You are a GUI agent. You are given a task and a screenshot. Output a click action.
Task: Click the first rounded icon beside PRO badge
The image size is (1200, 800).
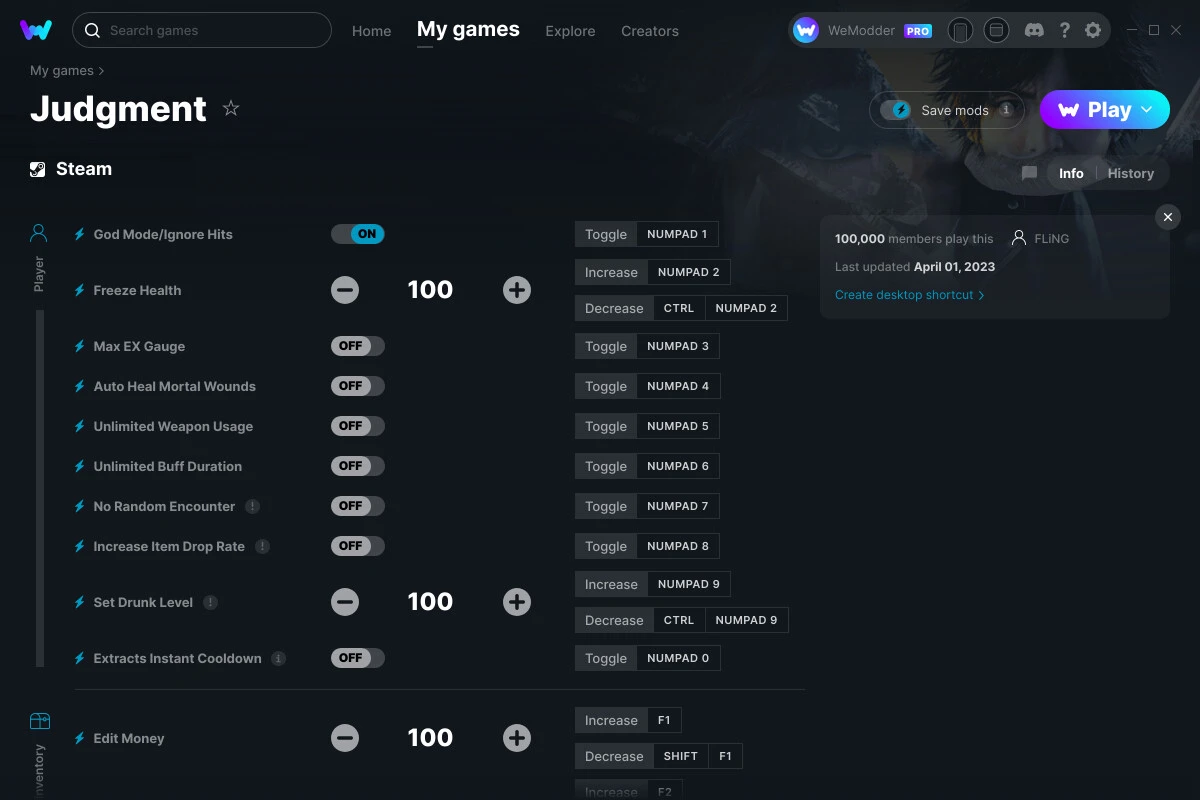click(x=960, y=30)
